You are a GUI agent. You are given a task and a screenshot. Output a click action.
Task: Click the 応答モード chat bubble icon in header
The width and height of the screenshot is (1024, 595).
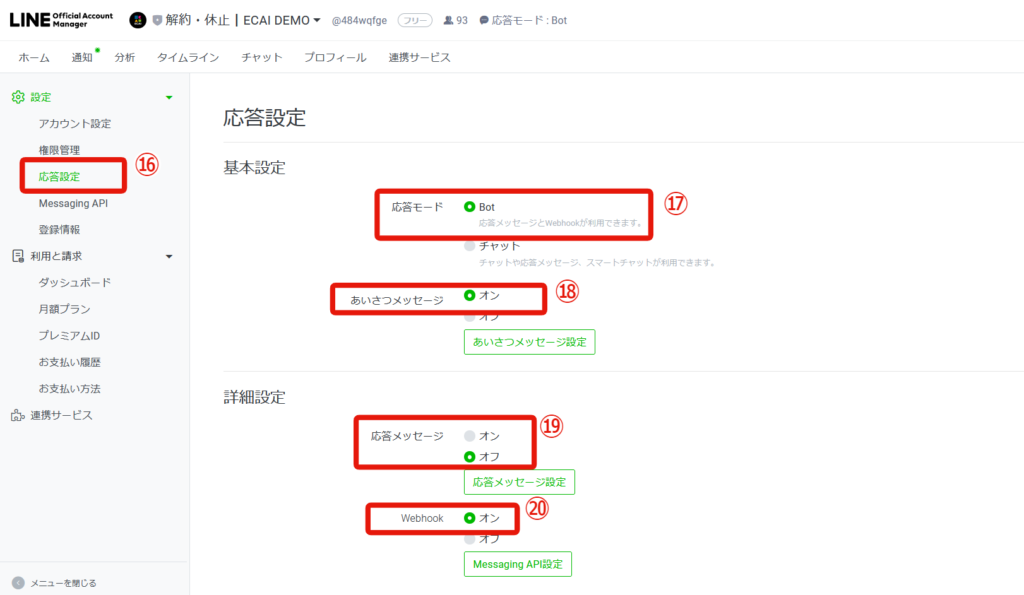tap(484, 20)
